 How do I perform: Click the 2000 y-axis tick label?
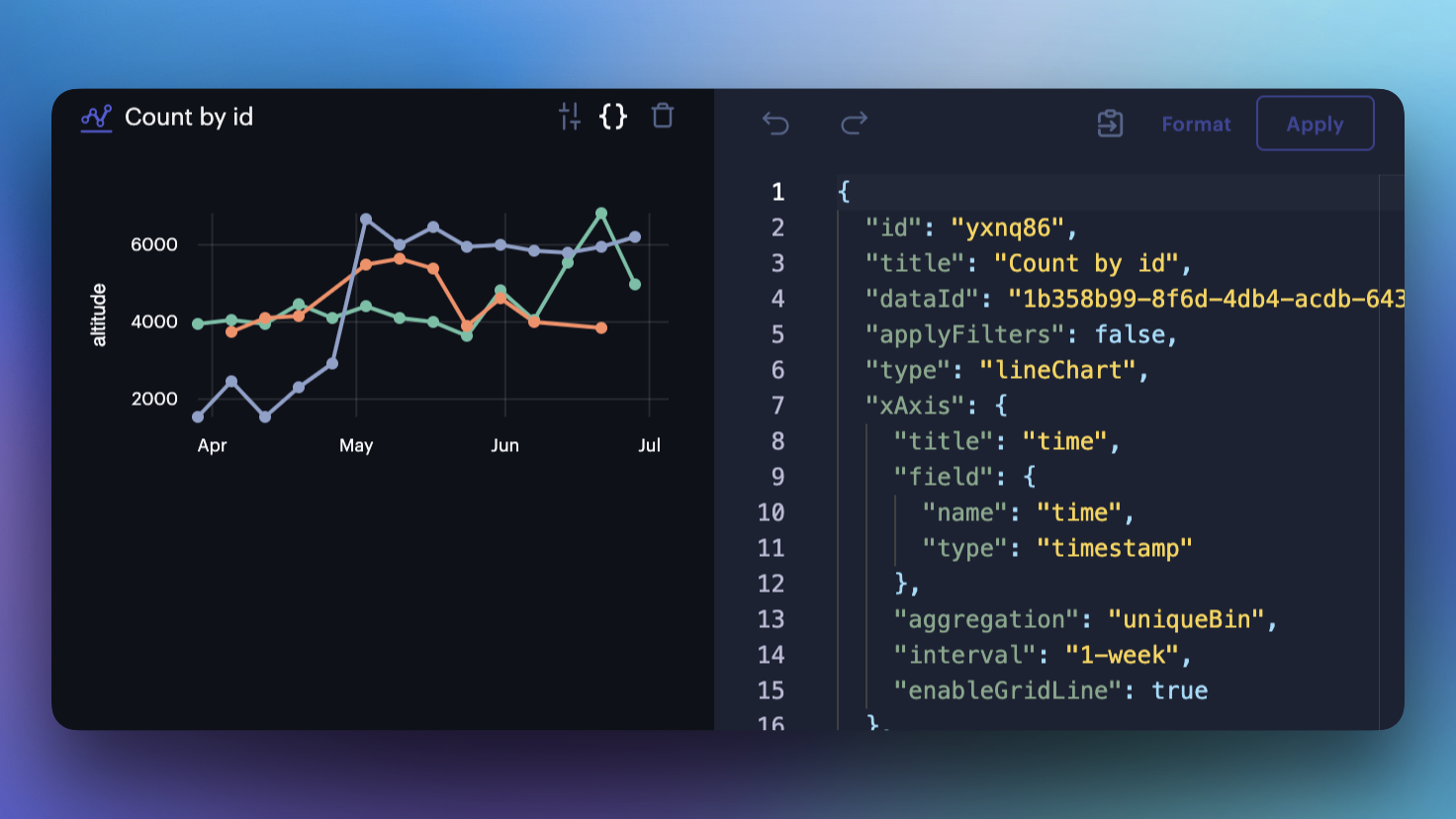click(x=154, y=399)
